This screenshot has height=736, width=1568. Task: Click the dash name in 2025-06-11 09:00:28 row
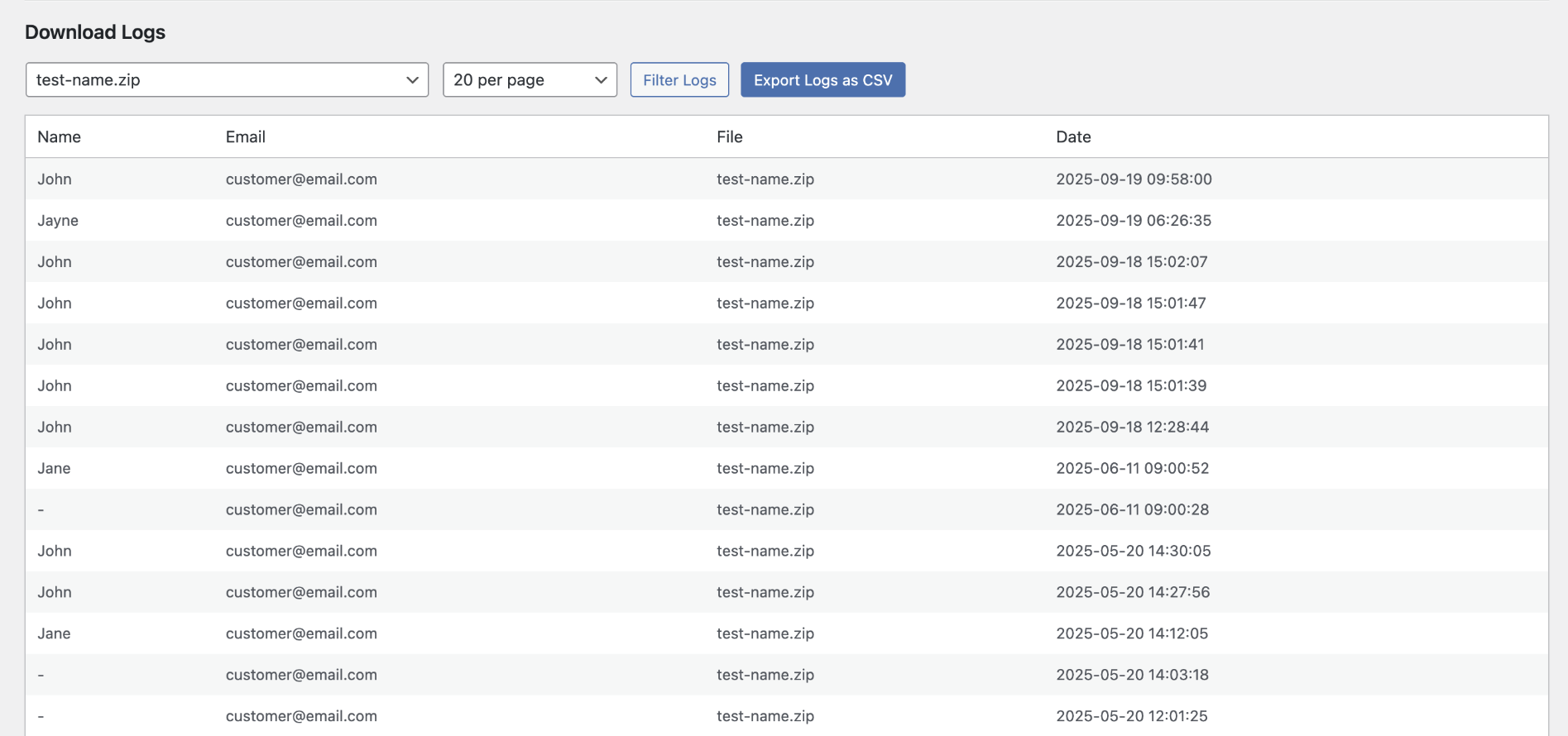point(41,509)
